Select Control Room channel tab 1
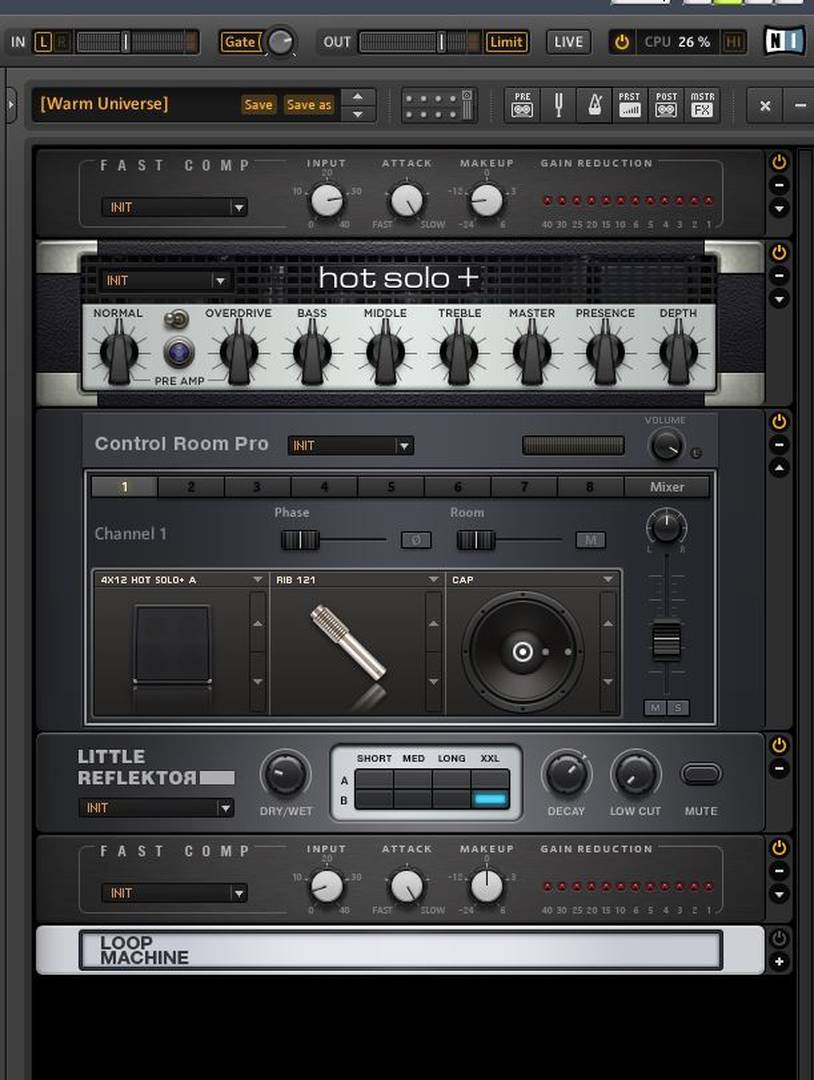 pyautogui.click(x=125, y=487)
